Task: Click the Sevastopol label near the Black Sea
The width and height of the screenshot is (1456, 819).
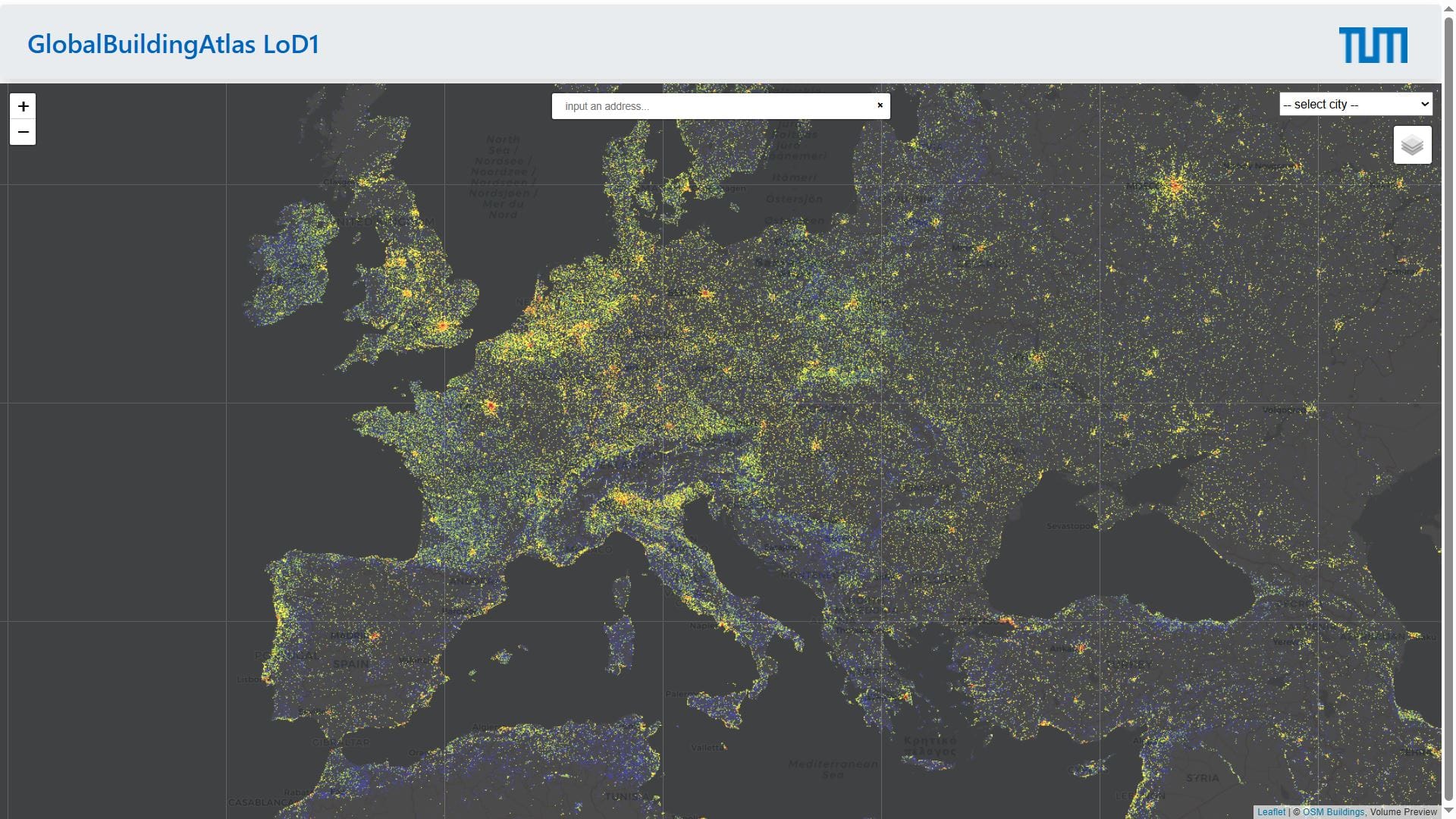Action: tap(1069, 526)
